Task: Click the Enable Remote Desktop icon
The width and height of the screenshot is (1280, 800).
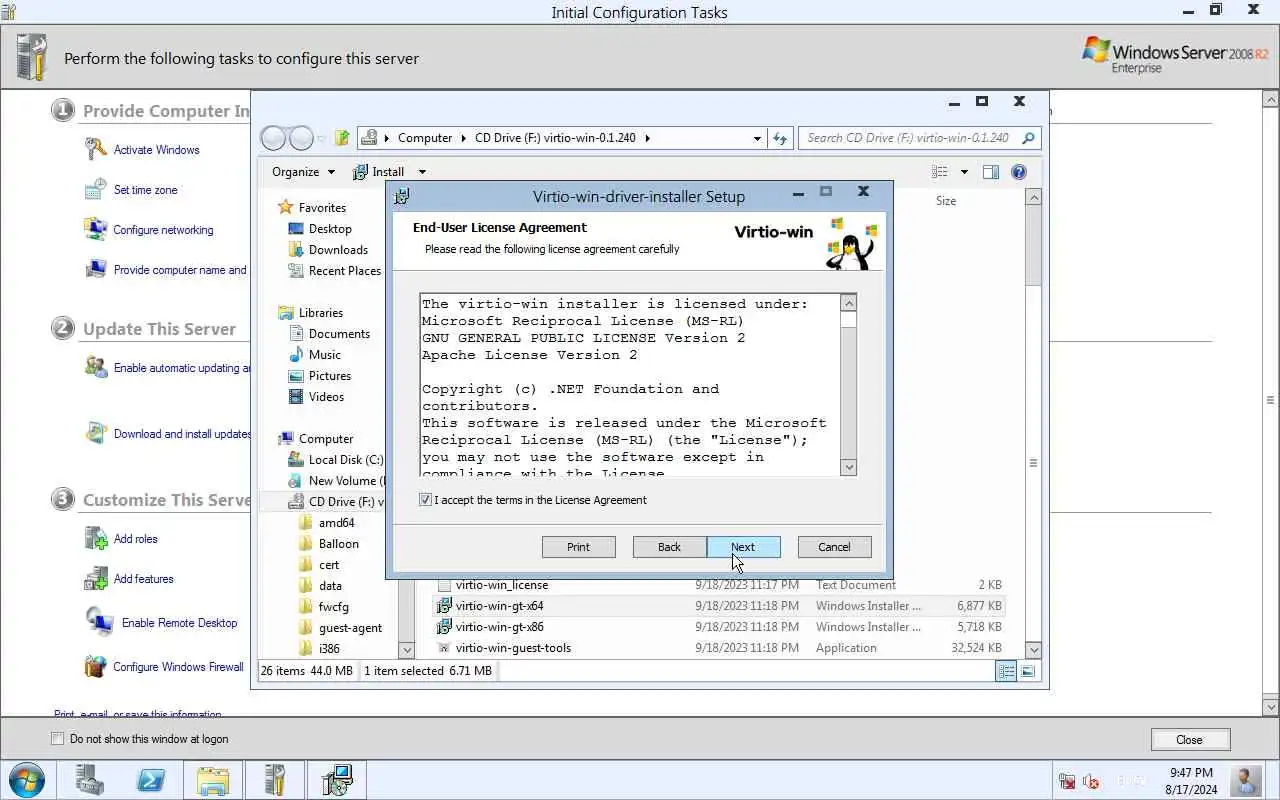Action: click(100, 621)
